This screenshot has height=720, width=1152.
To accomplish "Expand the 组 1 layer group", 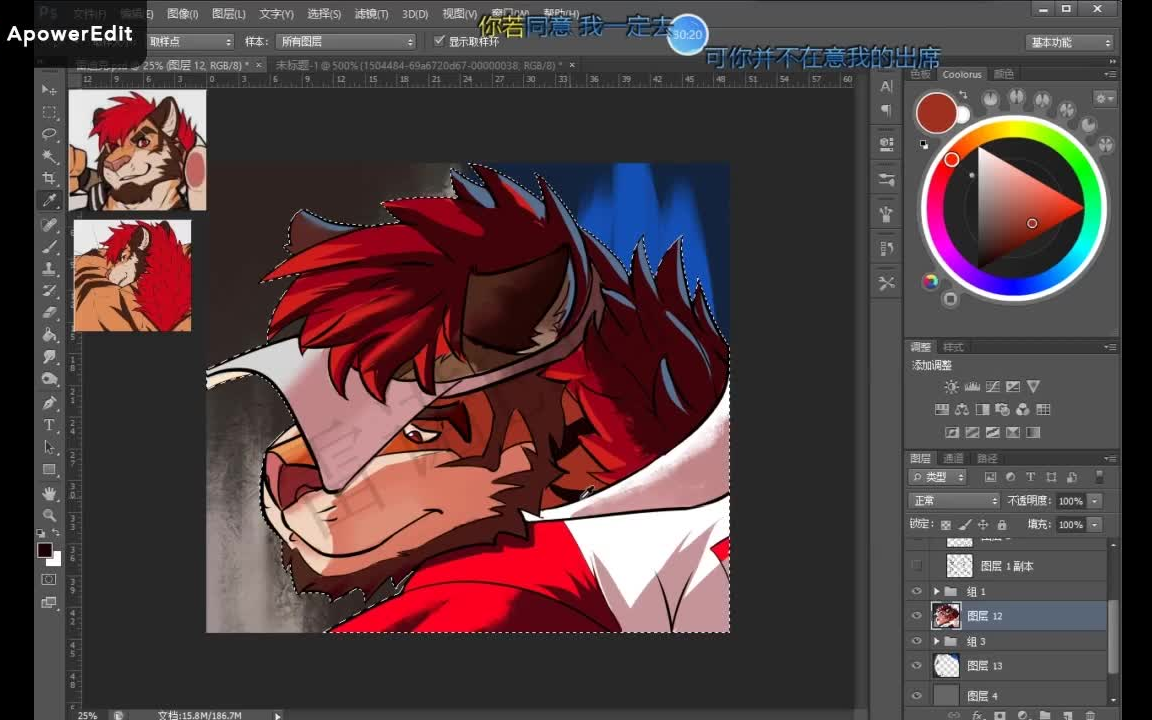I will [936, 592].
